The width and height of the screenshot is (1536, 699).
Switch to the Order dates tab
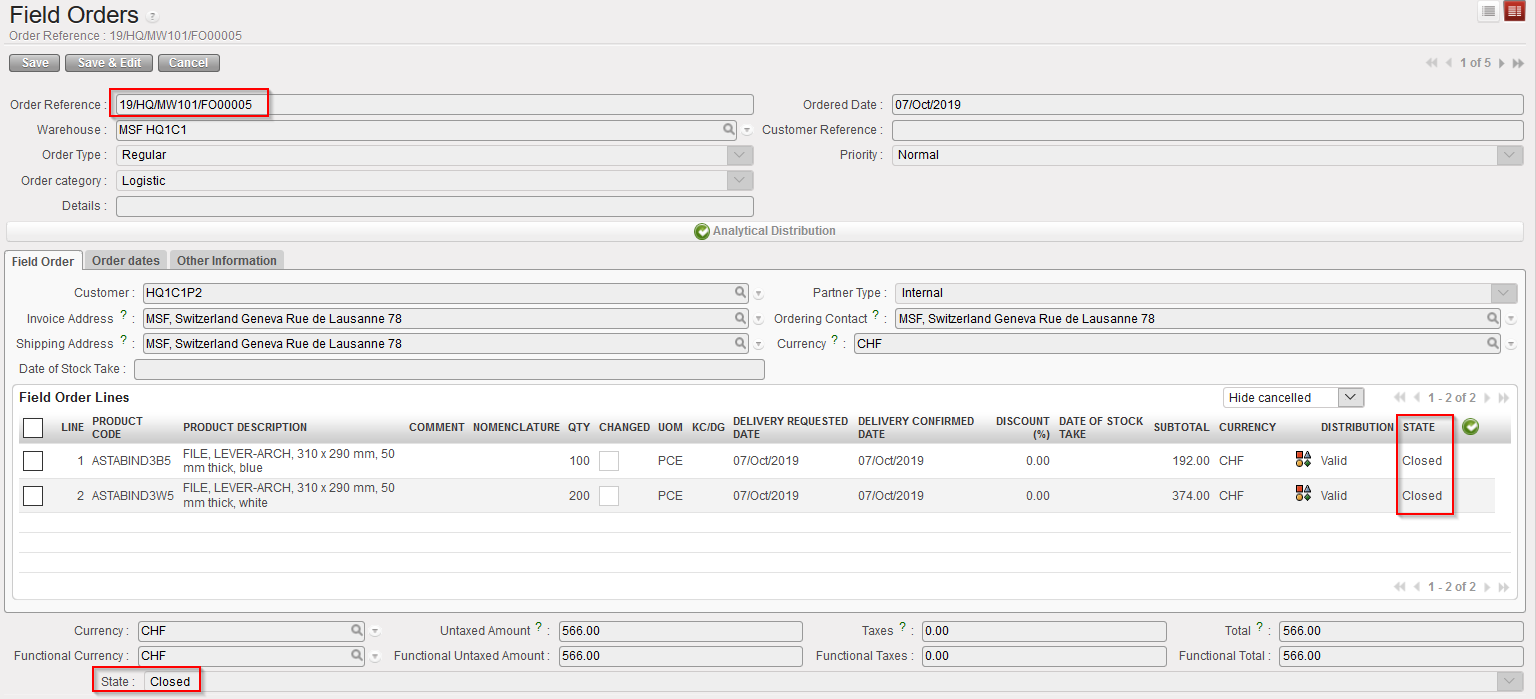[x=125, y=260]
